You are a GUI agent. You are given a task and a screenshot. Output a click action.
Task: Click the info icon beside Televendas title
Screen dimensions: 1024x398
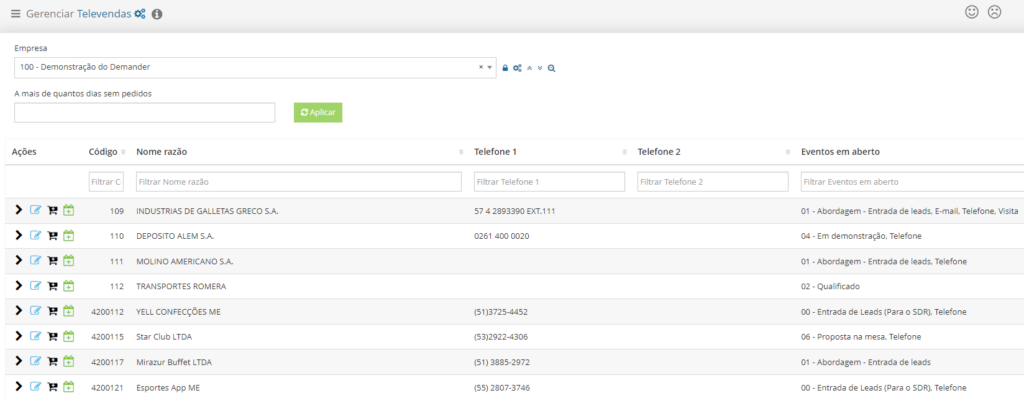(157, 14)
